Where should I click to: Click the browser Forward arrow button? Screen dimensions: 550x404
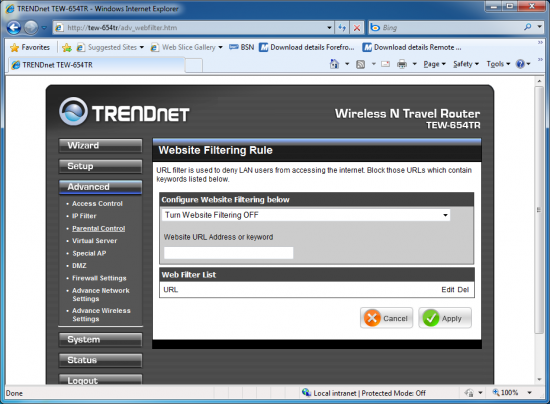pyautogui.click(x=31, y=27)
